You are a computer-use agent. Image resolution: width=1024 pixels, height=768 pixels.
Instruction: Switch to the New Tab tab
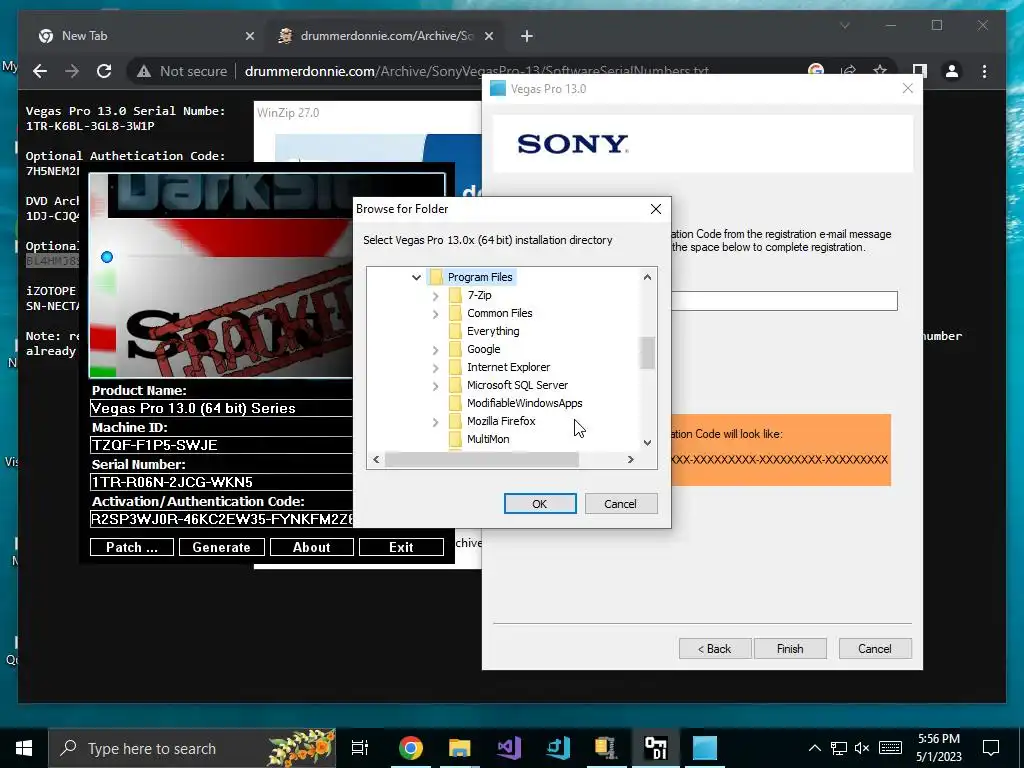145,36
